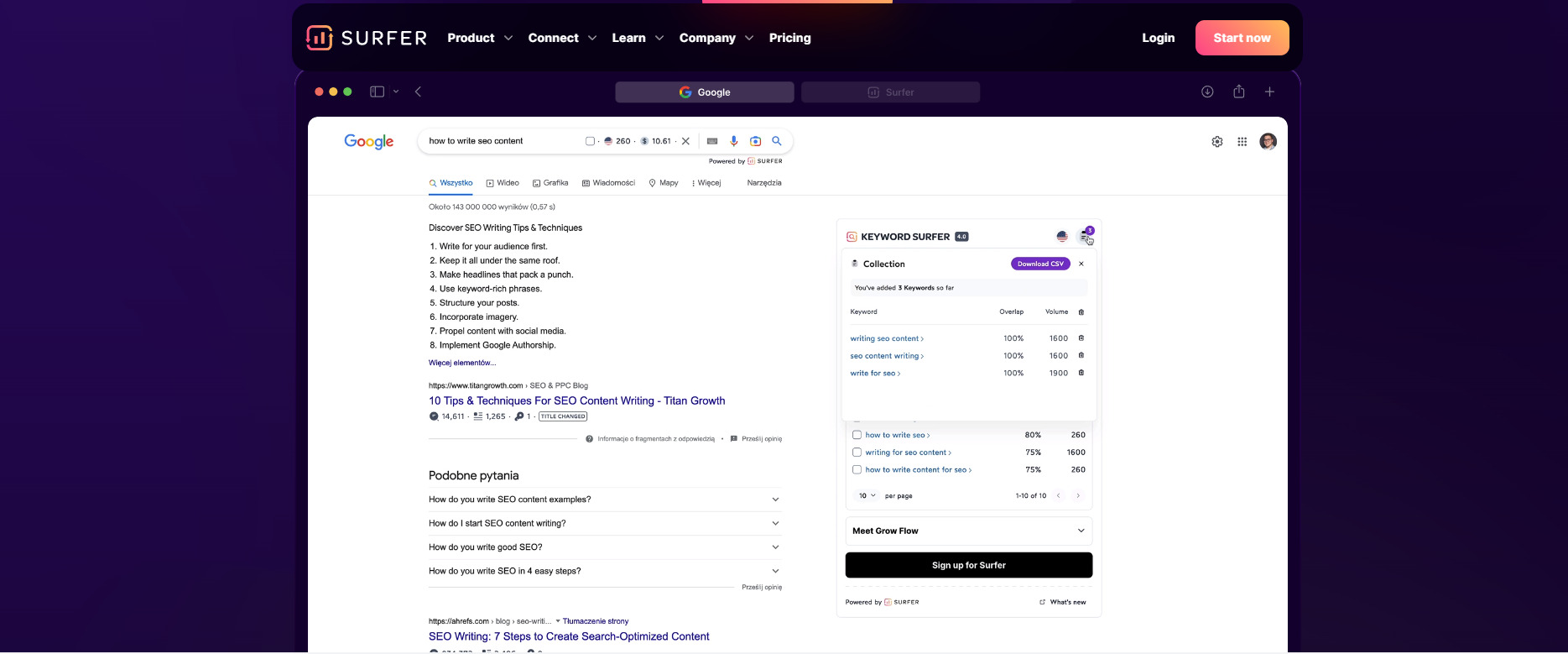
Task: Open 'writing seo content' keyword in collection
Action: (887, 338)
